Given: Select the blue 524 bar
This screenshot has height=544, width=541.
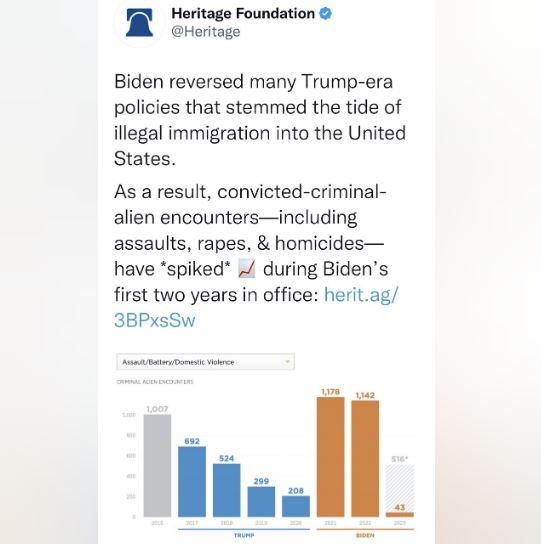Looking at the screenshot, I should 227,490.
